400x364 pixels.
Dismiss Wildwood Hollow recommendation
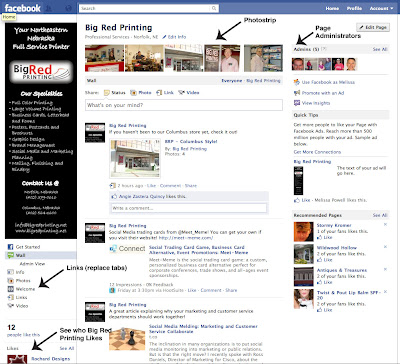385,247
